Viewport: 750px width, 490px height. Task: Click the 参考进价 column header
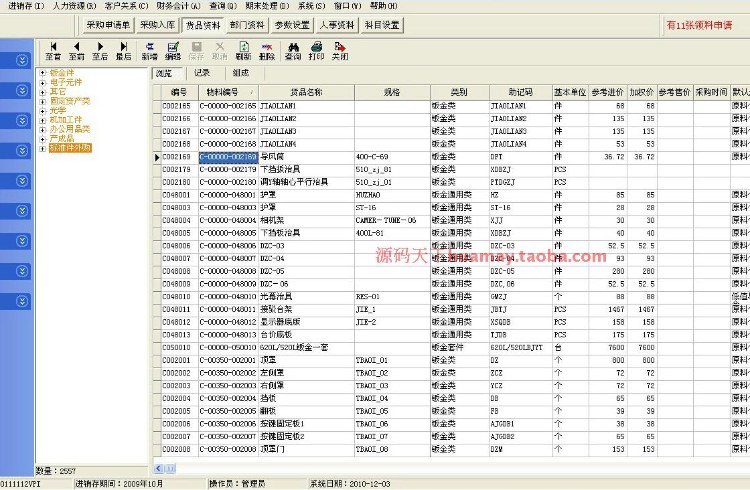607,92
